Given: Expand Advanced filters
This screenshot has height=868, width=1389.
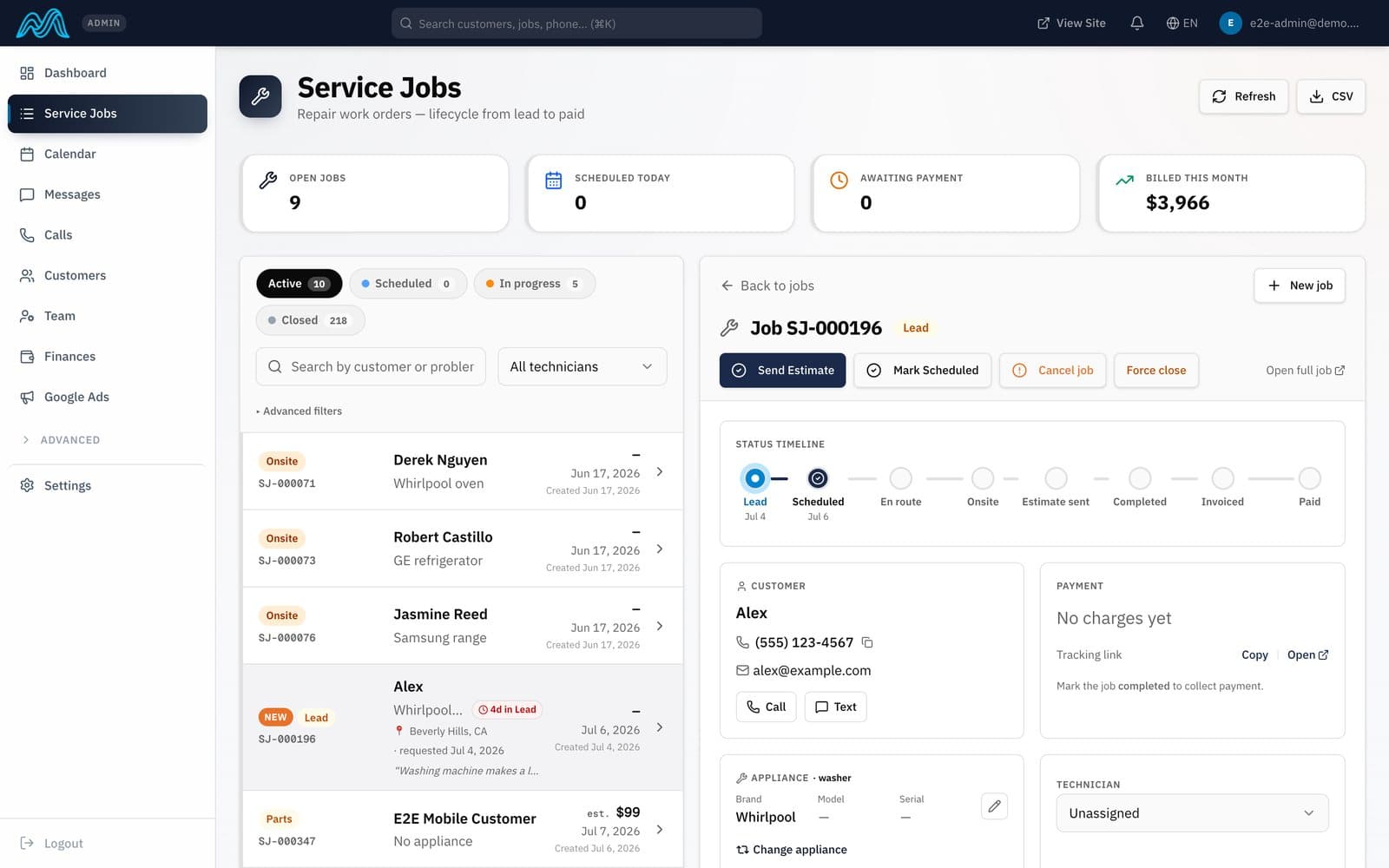Looking at the screenshot, I should tap(299, 411).
